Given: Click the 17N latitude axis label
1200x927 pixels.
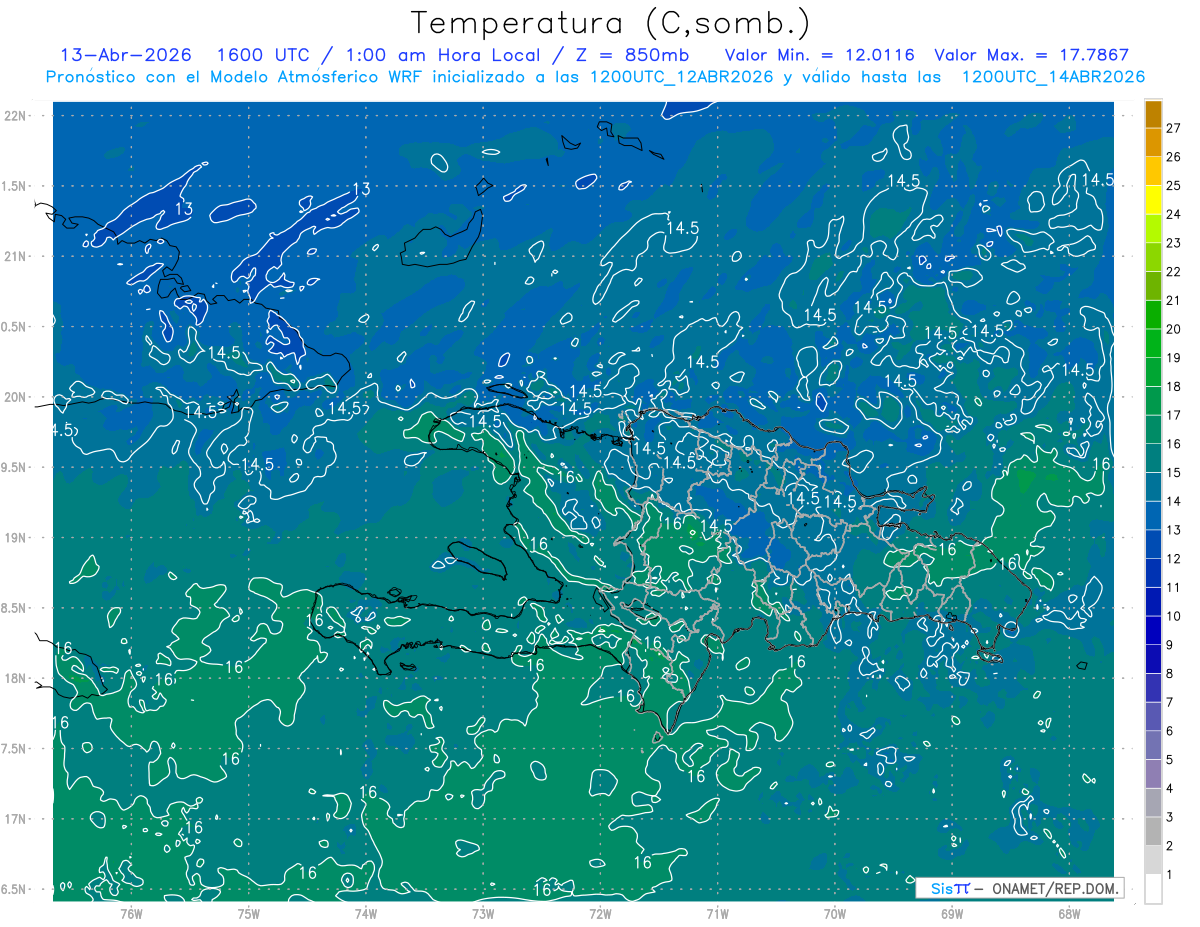Looking at the screenshot, I should coord(17,819).
